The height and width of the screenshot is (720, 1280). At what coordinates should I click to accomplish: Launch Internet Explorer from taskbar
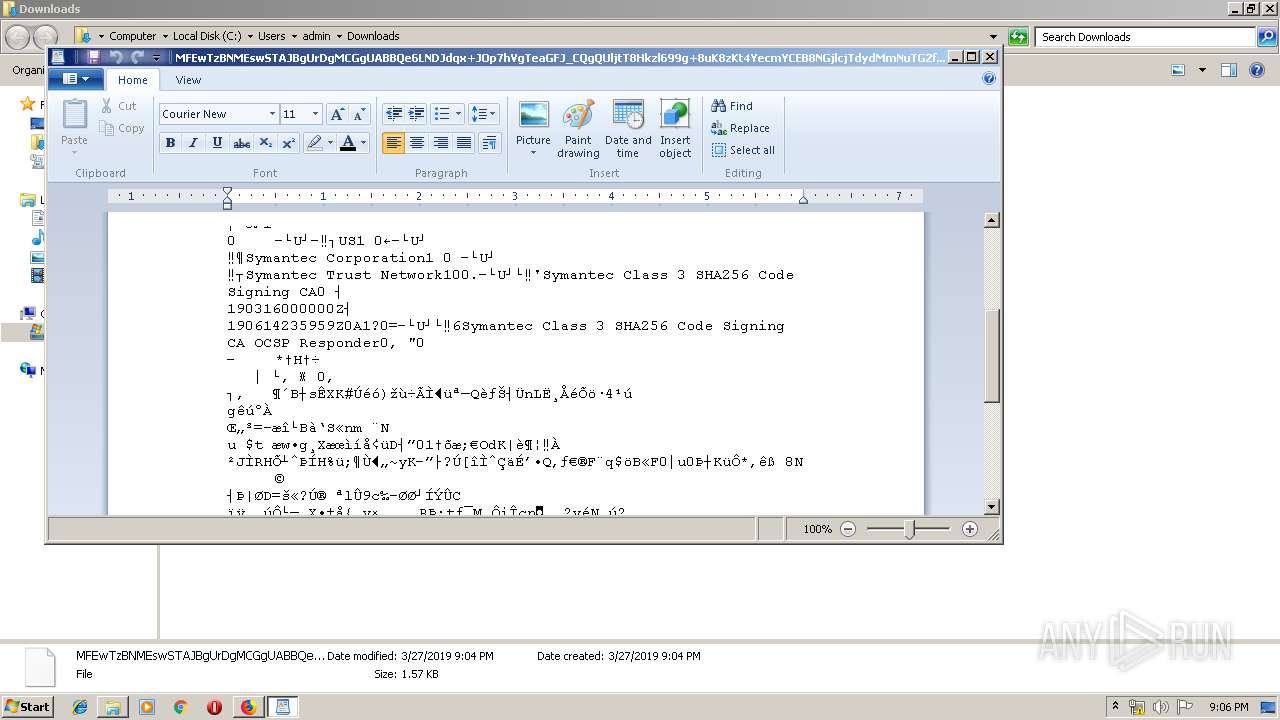tap(80, 707)
